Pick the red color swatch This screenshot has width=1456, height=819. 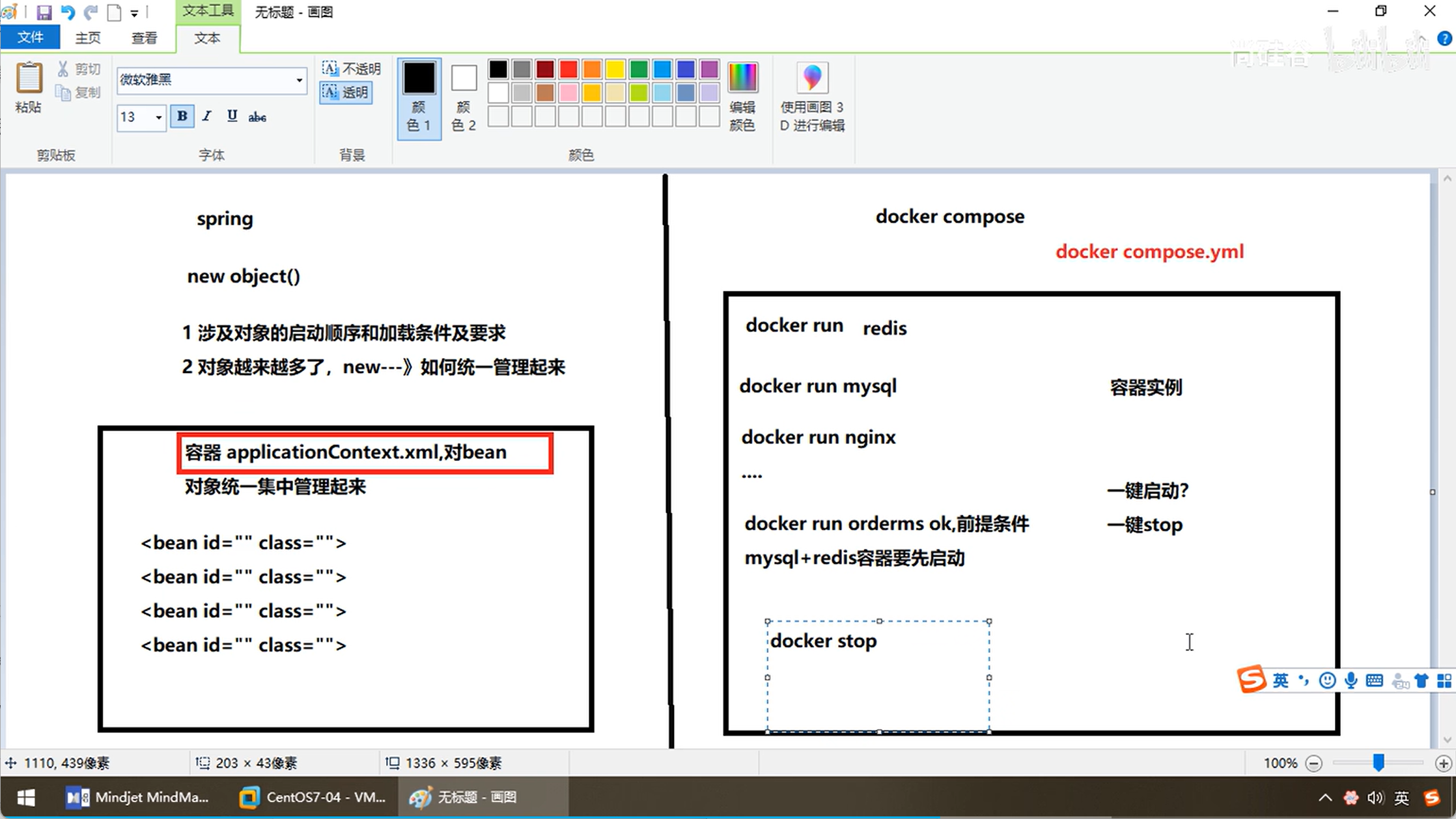tap(568, 69)
